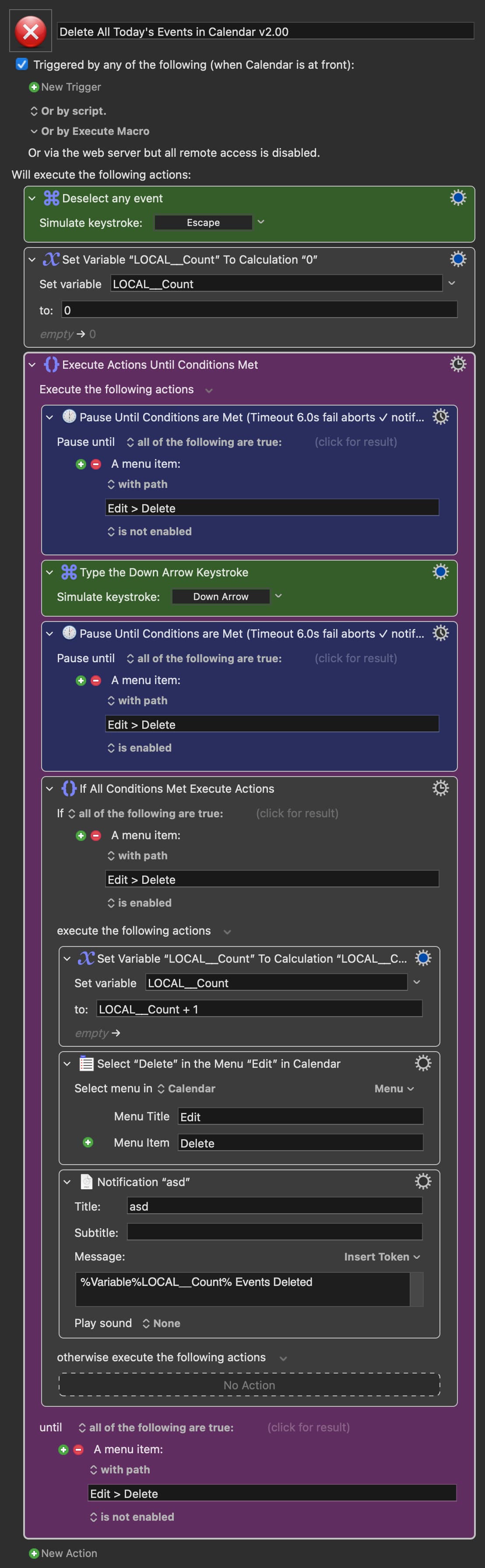Add condition in the until section
Viewport: 485px width, 1568px height.
pyautogui.click(x=63, y=1450)
